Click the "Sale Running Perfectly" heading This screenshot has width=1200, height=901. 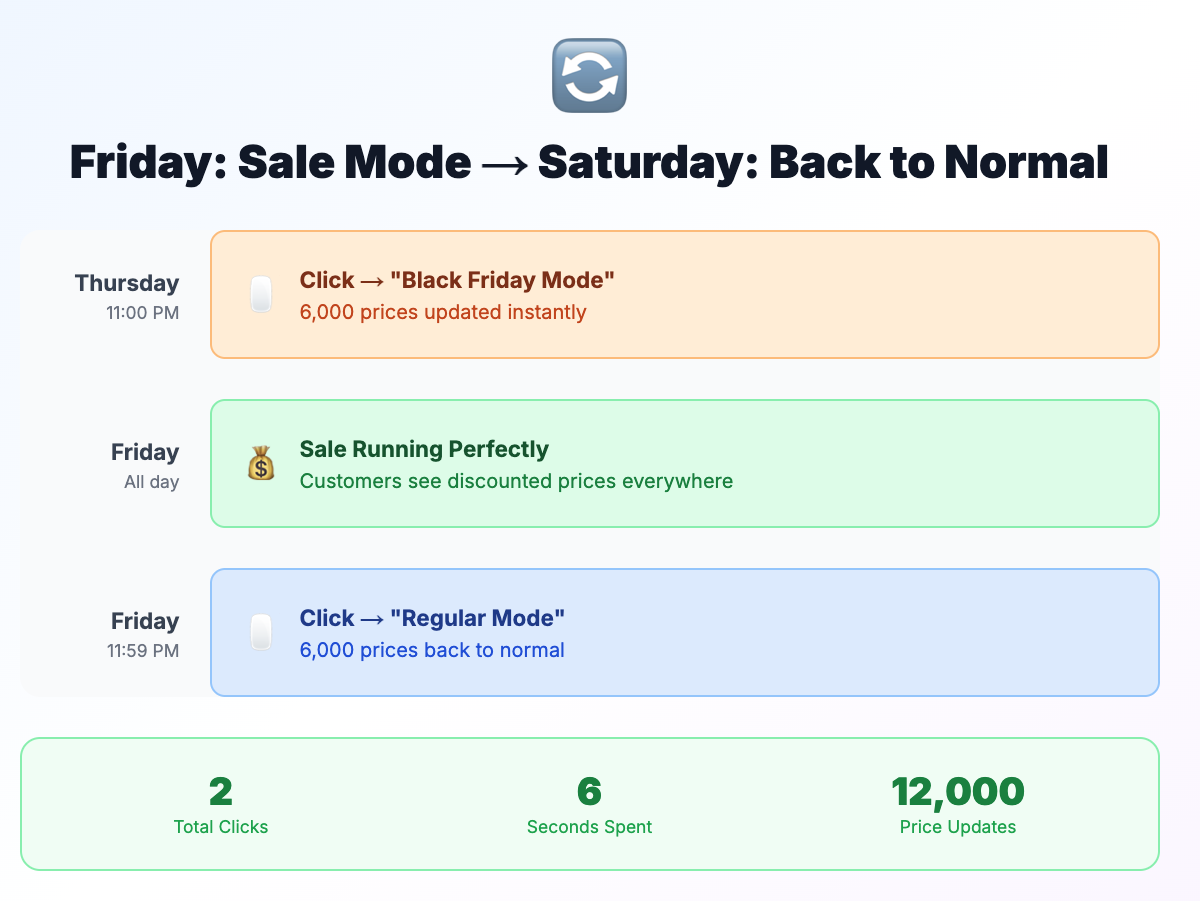tap(424, 449)
